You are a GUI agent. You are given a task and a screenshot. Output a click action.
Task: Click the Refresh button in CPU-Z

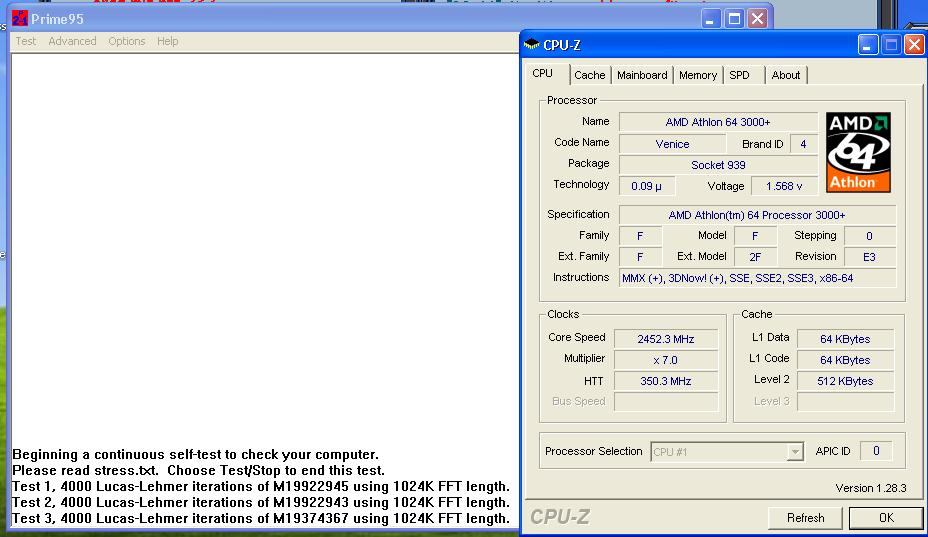(x=805, y=518)
